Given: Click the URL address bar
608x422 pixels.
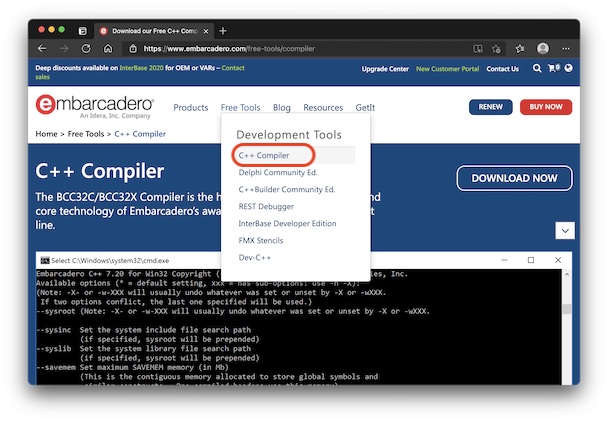Looking at the screenshot, I should coord(300,48).
